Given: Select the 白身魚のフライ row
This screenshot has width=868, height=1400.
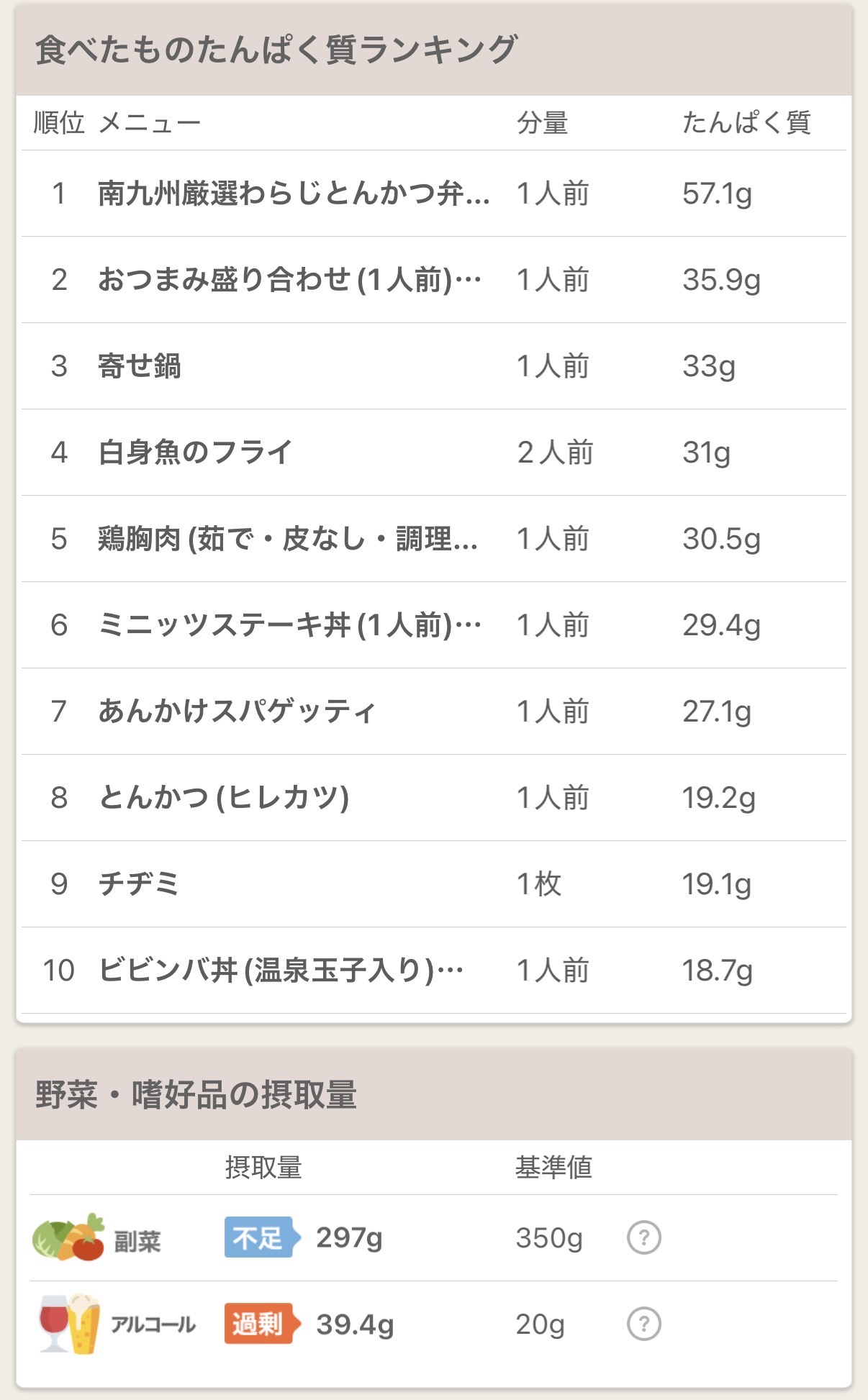Looking at the screenshot, I should [x=196, y=453].
